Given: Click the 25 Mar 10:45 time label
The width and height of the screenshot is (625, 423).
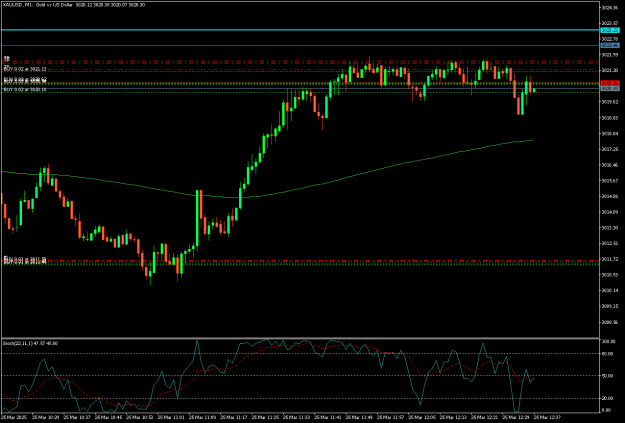Looking at the screenshot, I should click(x=109, y=417).
